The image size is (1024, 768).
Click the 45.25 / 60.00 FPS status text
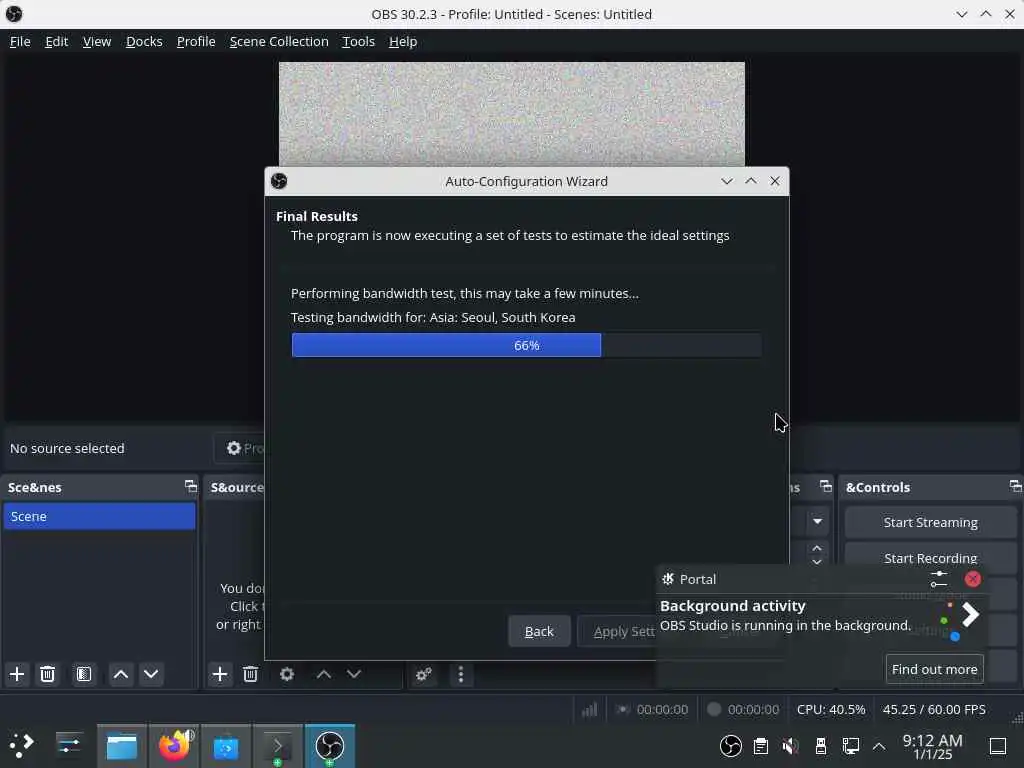pyautogui.click(x=934, y=709)
